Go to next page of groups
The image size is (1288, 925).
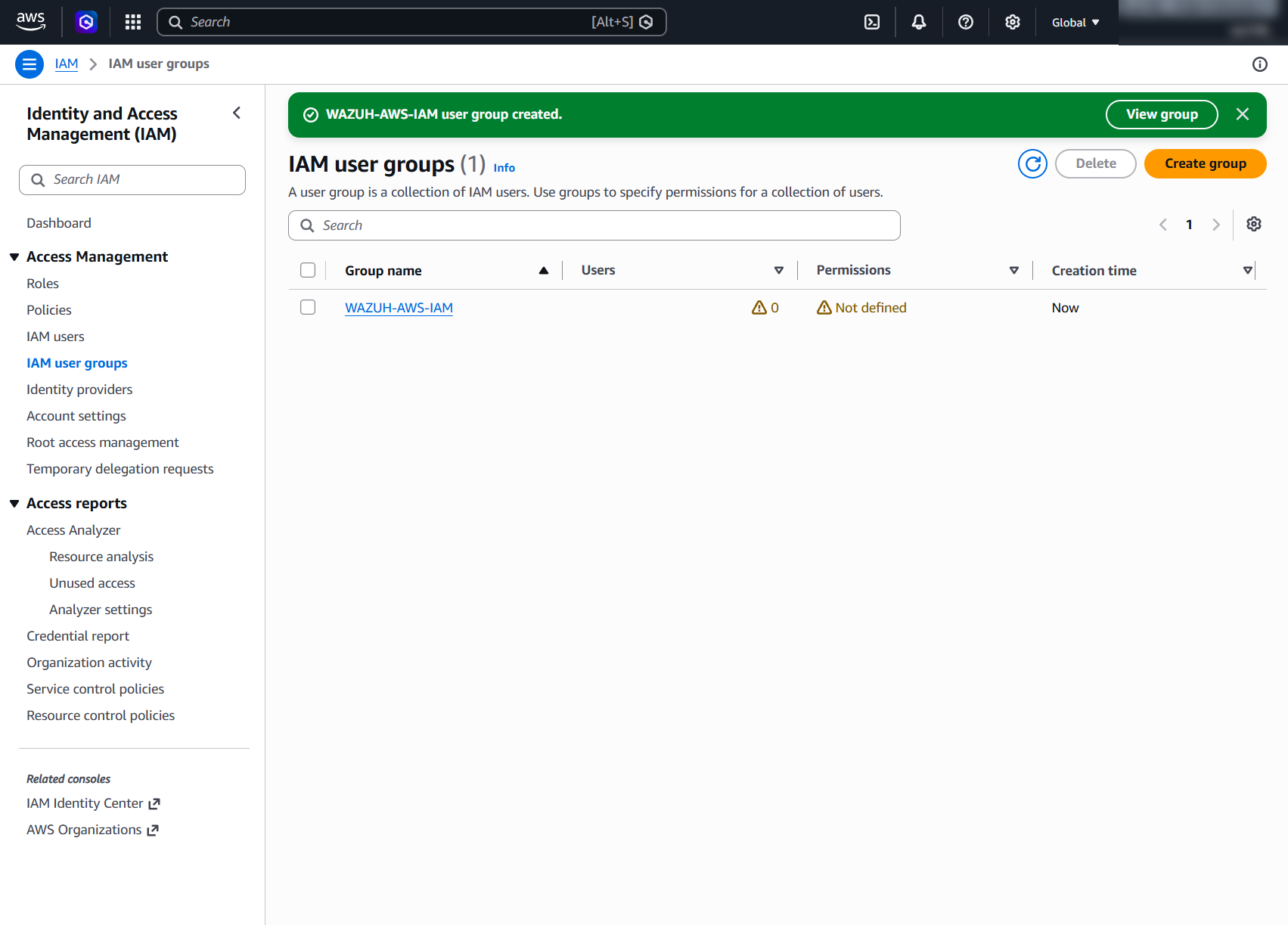coord(1216,225)
